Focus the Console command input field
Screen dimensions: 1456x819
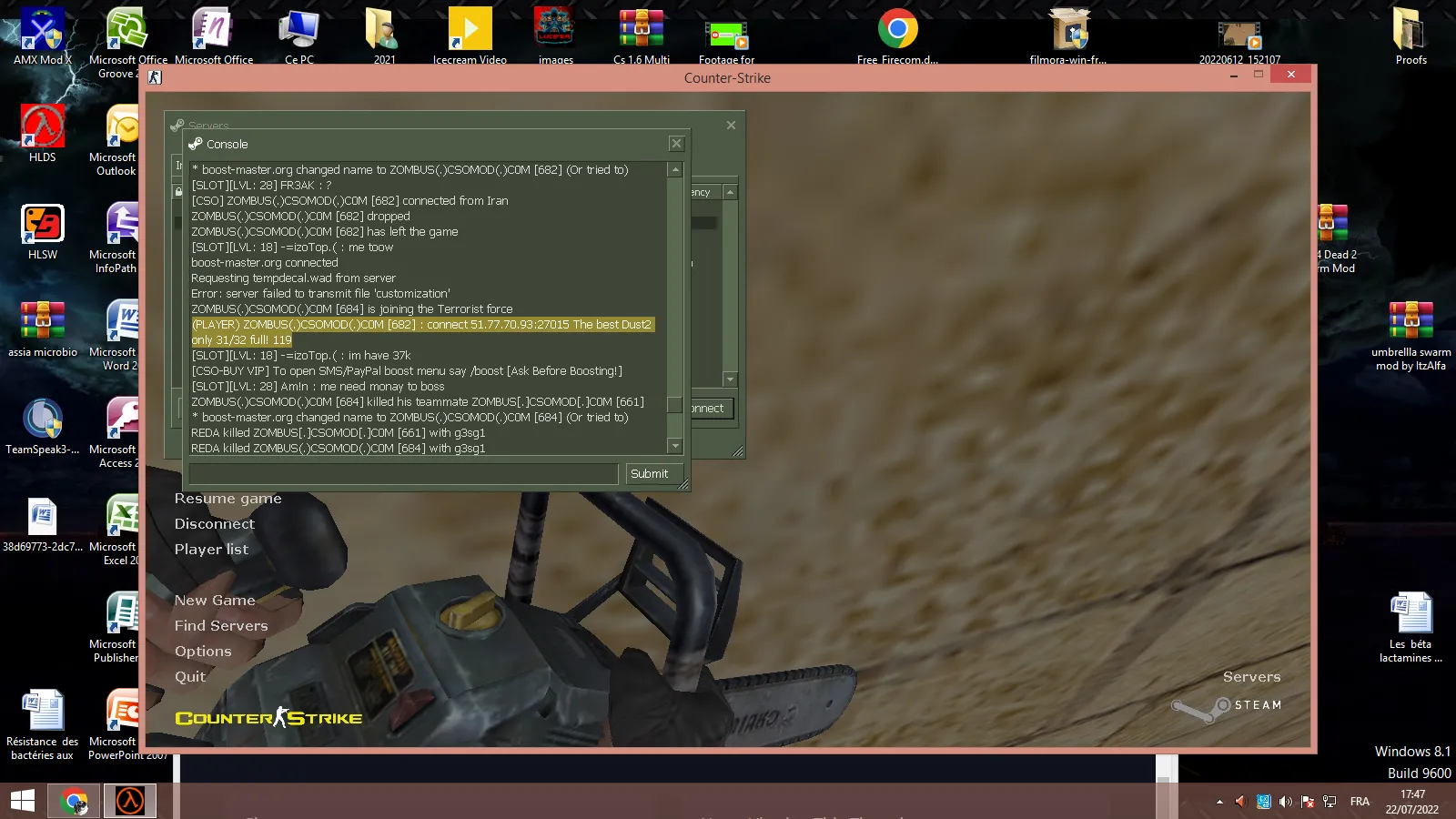pyautogui.click(x=404, y=474)
